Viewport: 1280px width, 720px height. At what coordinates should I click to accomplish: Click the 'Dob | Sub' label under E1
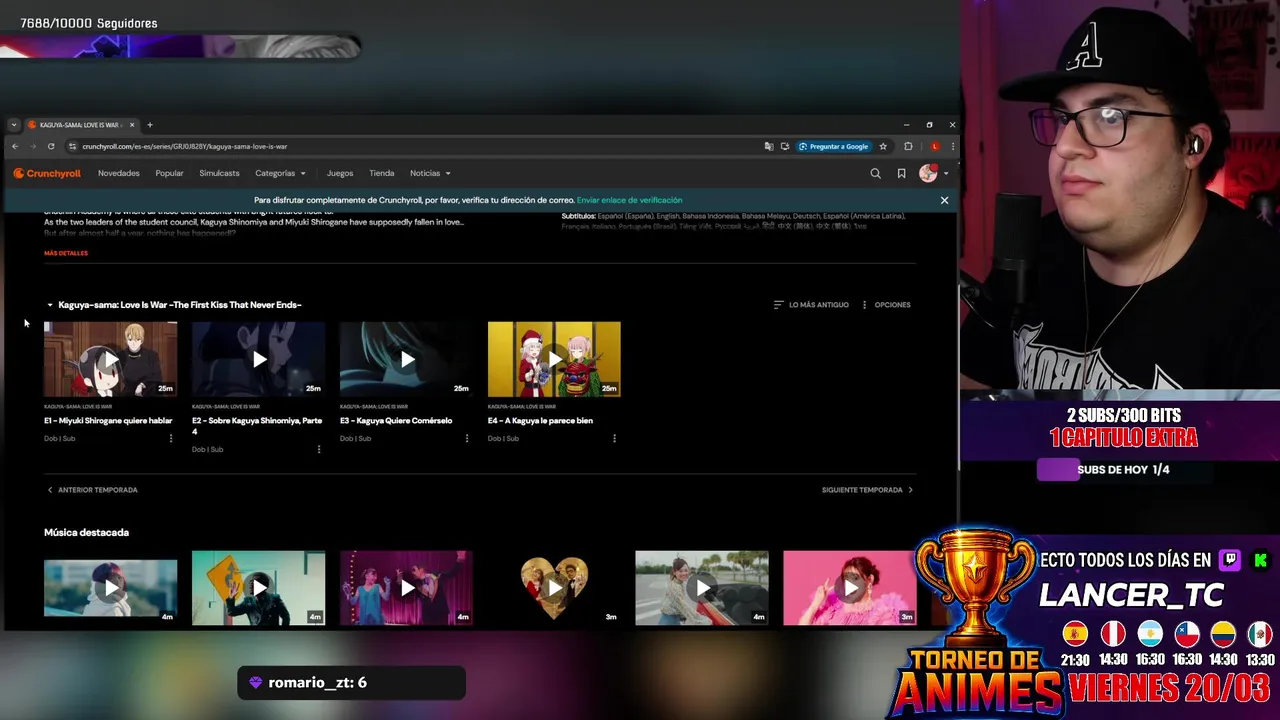(x=59, y=438)
